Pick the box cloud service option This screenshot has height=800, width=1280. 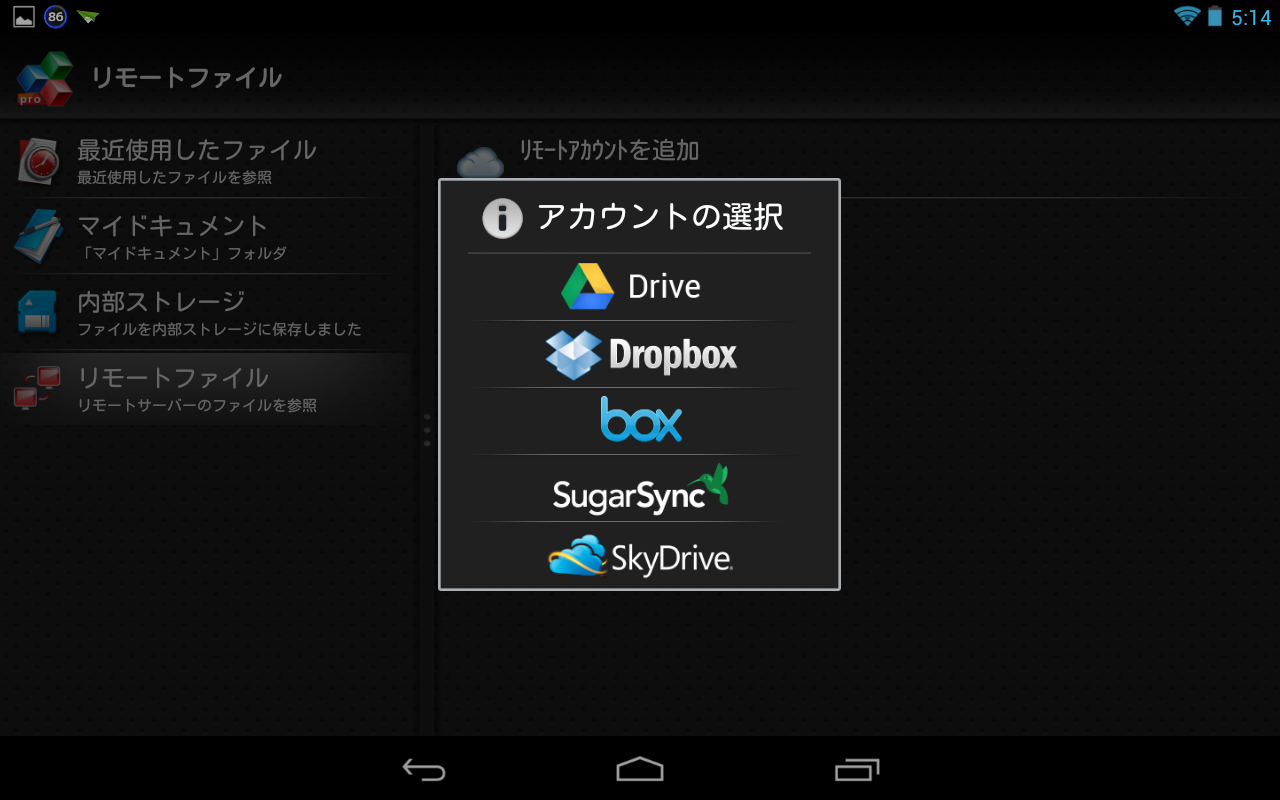639,421
